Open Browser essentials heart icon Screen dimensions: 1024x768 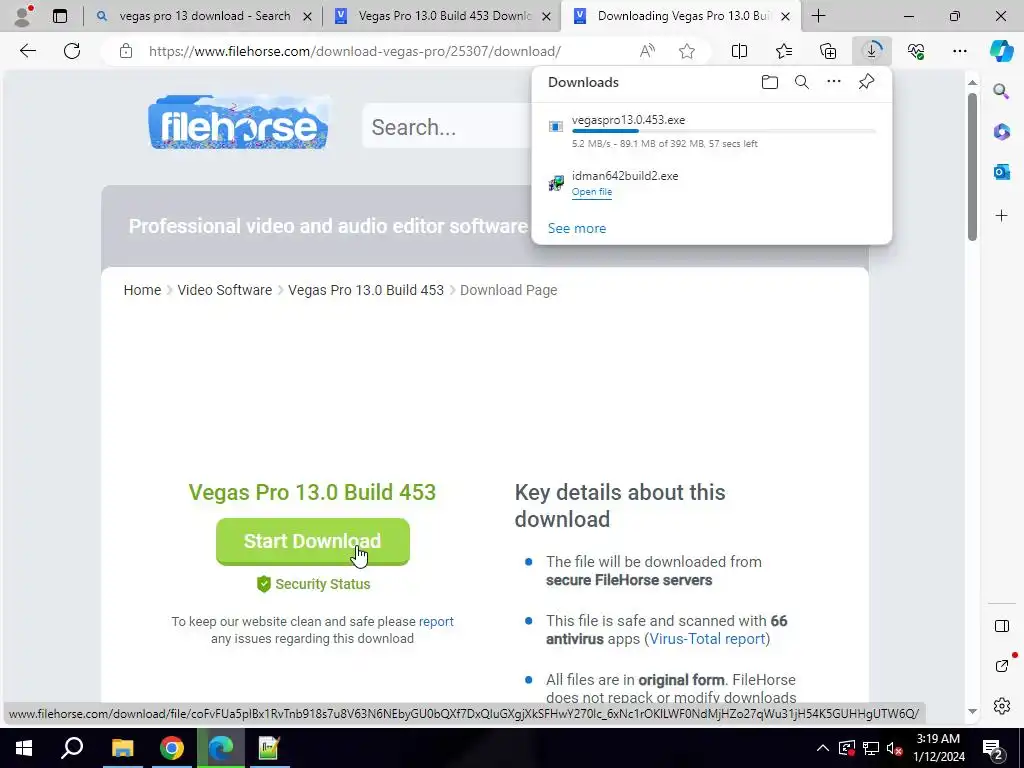[916, 51]
